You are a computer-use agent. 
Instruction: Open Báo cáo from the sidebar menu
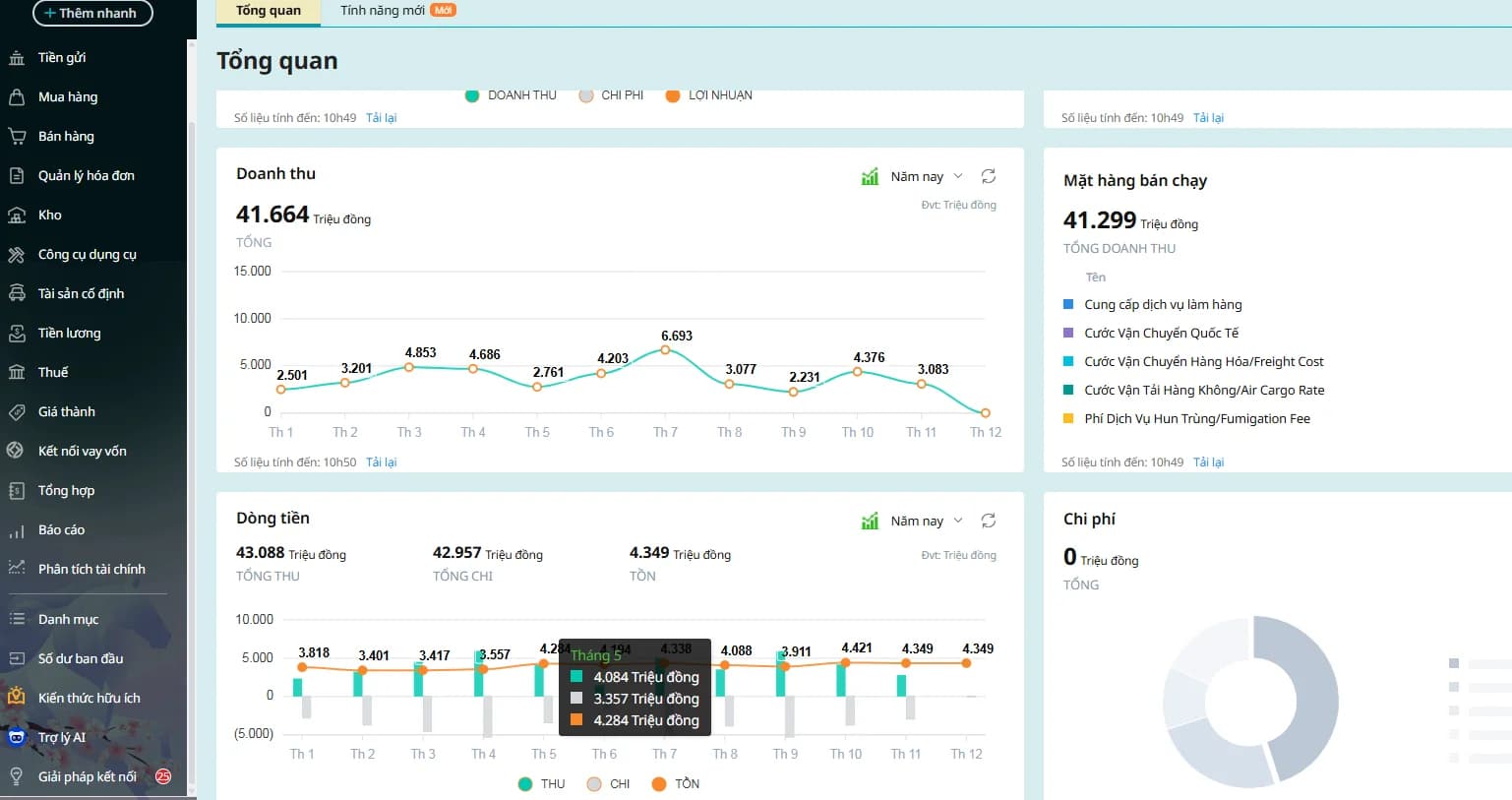pos(61,529)
